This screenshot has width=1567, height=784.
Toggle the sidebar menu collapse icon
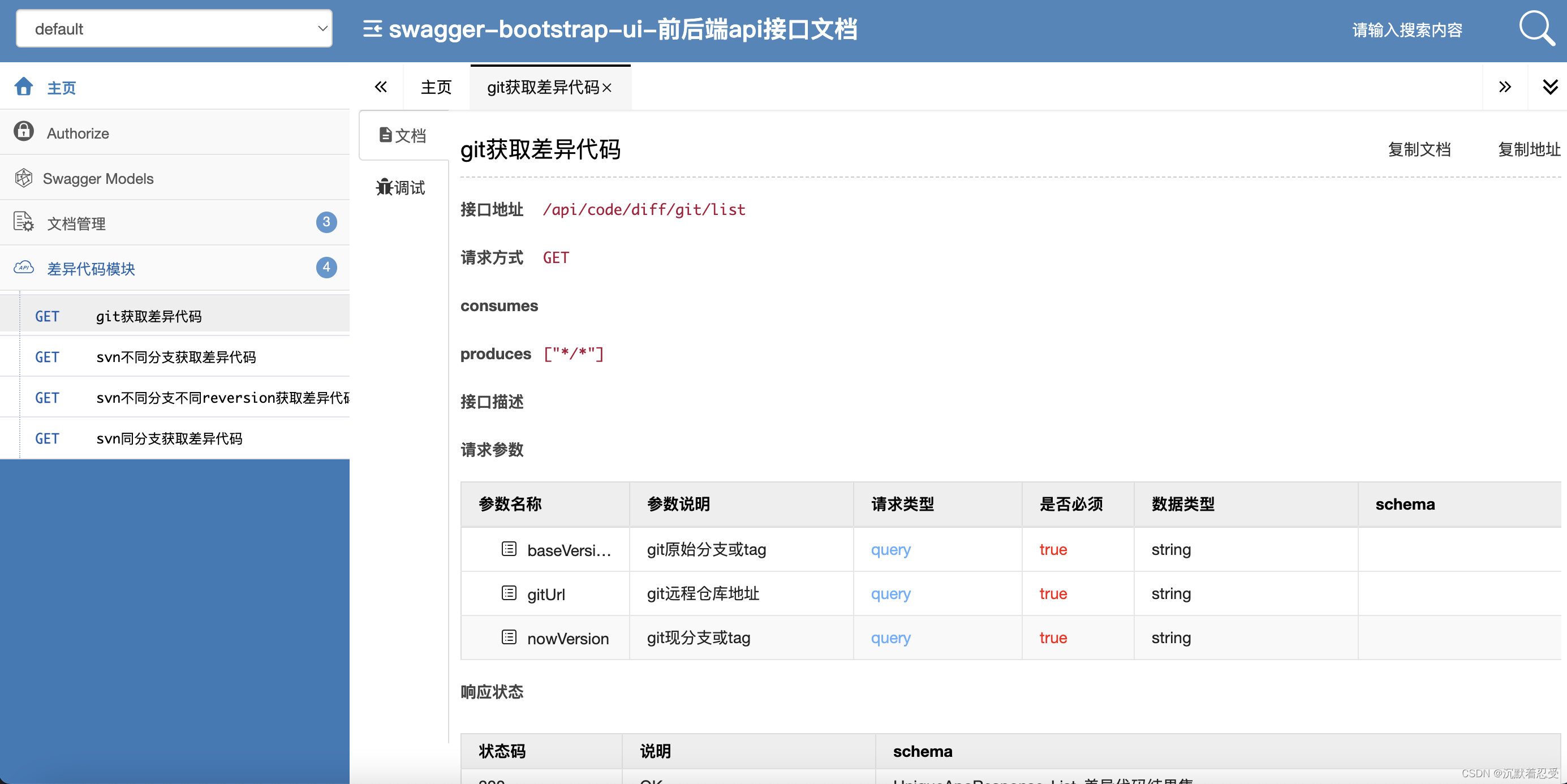click(x=372, y=29)
